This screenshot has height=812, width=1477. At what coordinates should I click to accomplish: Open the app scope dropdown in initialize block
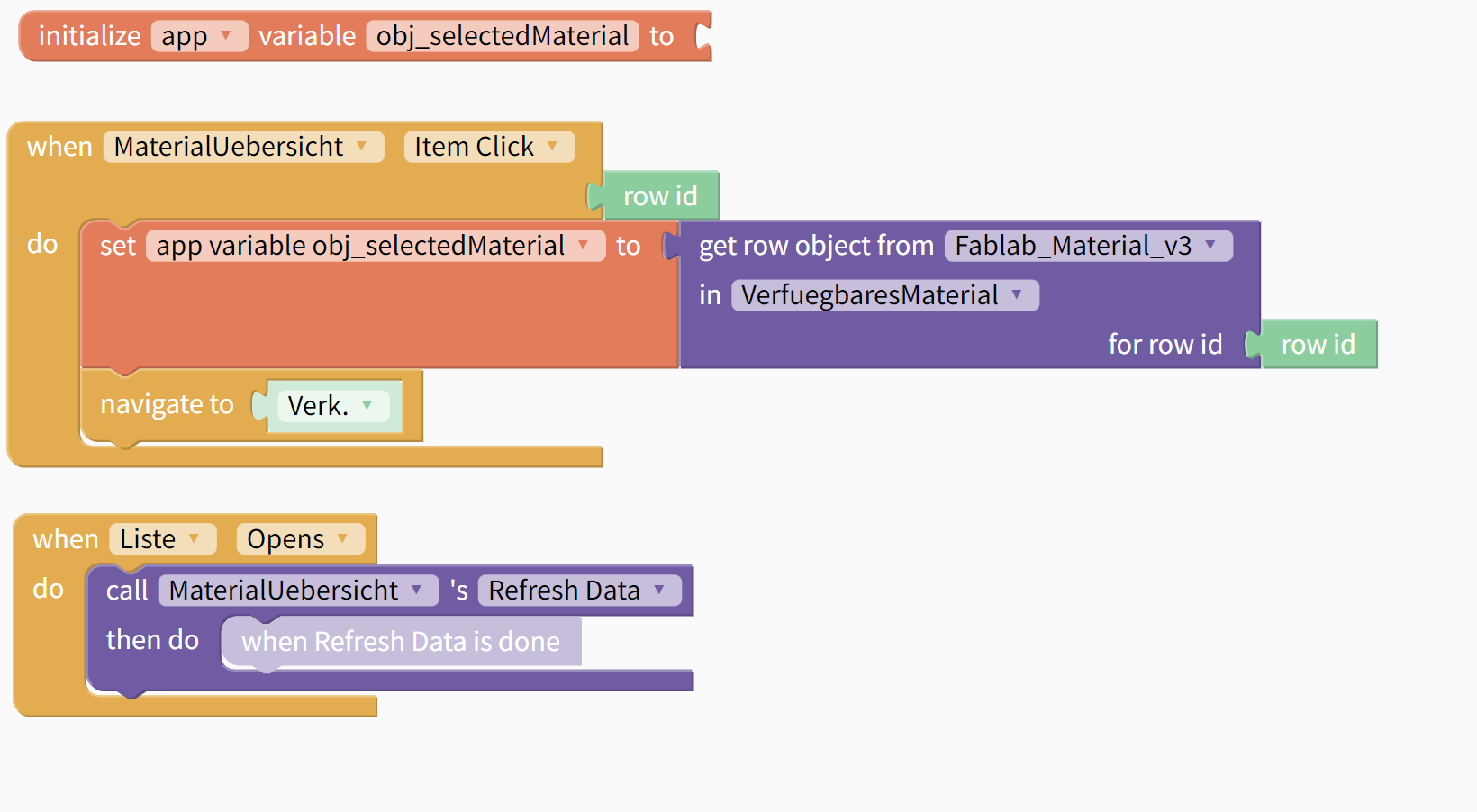[199, 36]
